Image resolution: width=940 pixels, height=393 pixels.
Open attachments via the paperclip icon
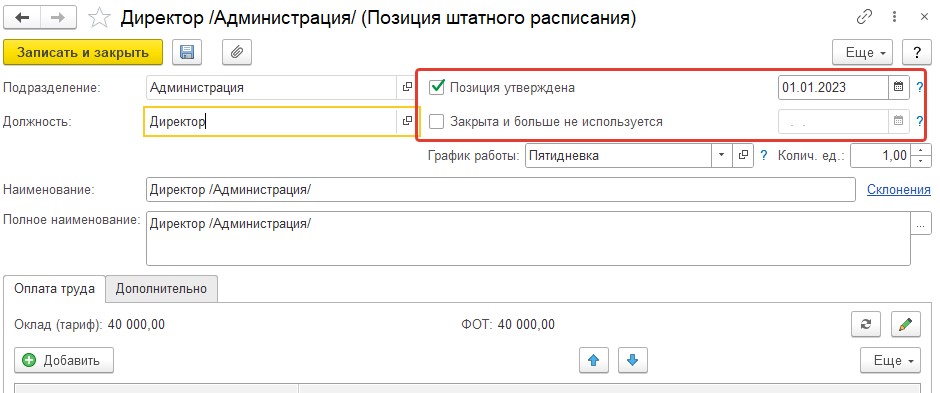(237, 52)
